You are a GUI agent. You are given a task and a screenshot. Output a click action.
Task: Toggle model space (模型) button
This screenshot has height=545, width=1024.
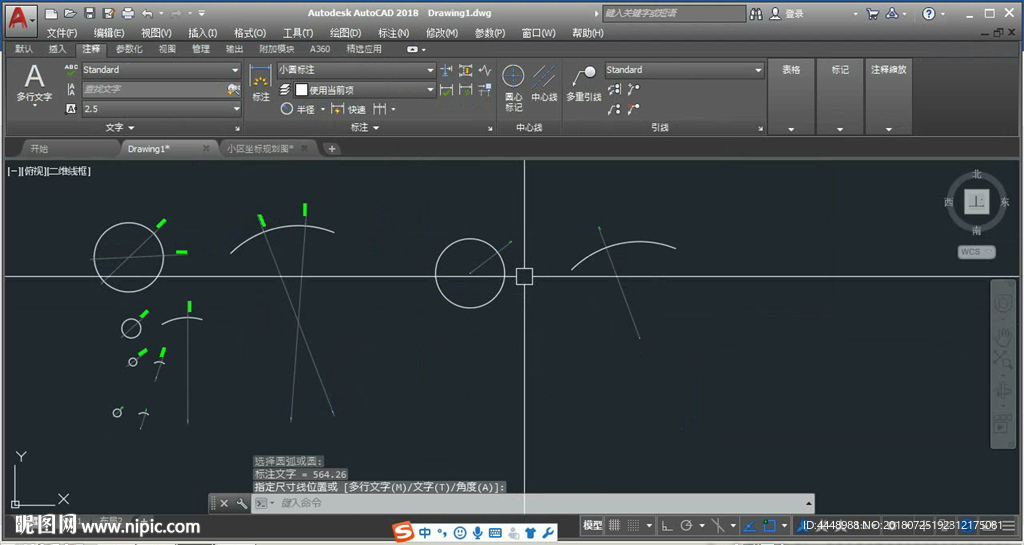coord(592,525)
